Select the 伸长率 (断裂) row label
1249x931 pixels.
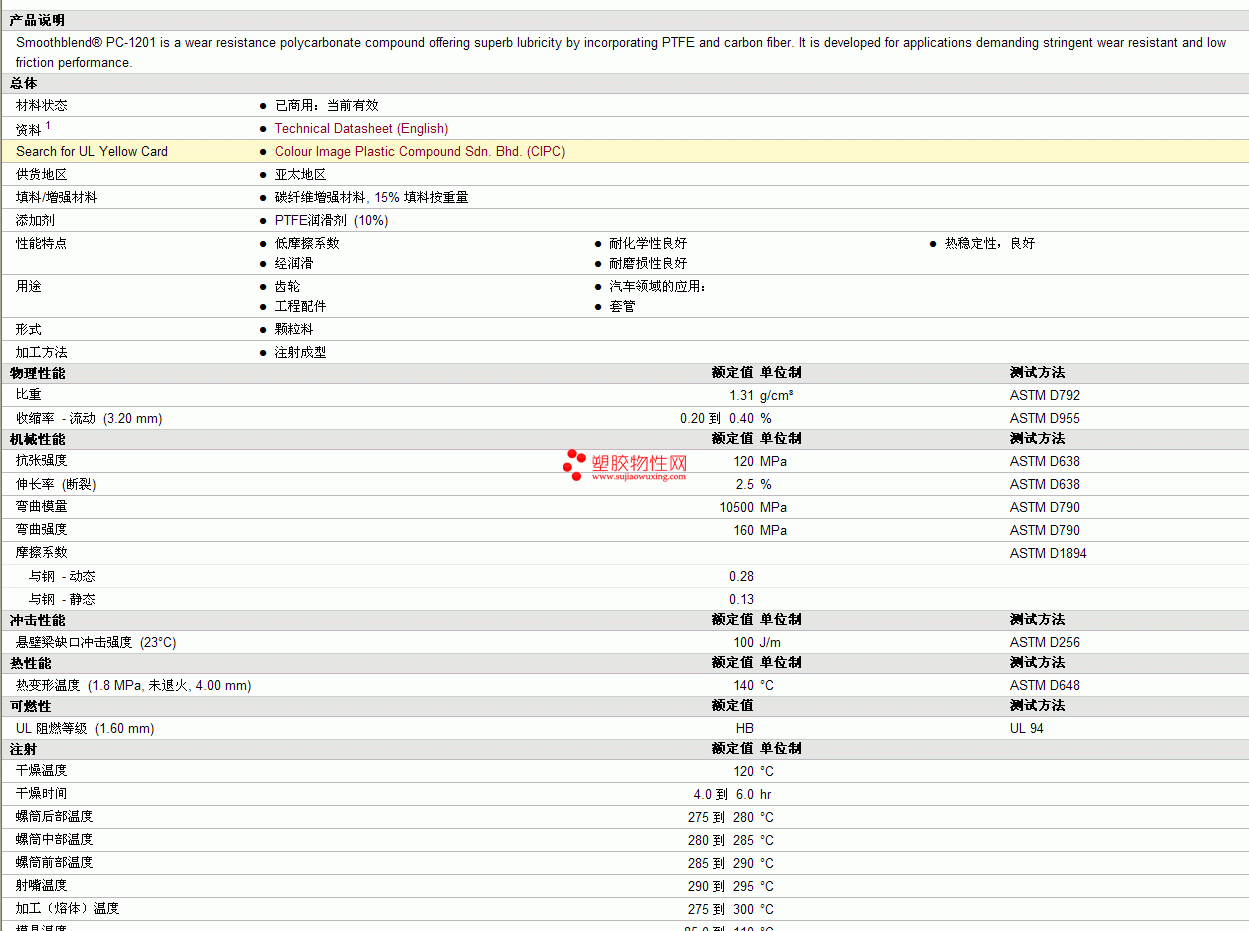click(57, 484)
